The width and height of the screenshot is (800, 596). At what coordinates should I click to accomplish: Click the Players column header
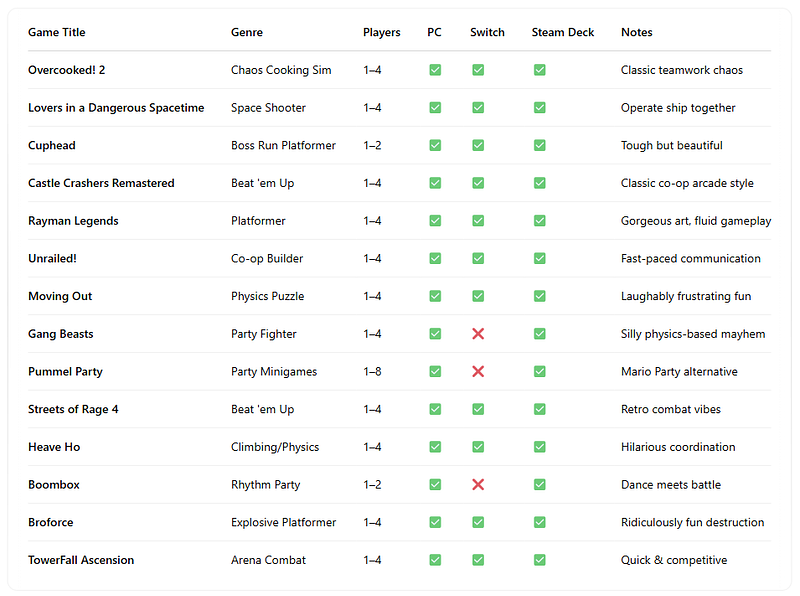[x=382, y=32]
